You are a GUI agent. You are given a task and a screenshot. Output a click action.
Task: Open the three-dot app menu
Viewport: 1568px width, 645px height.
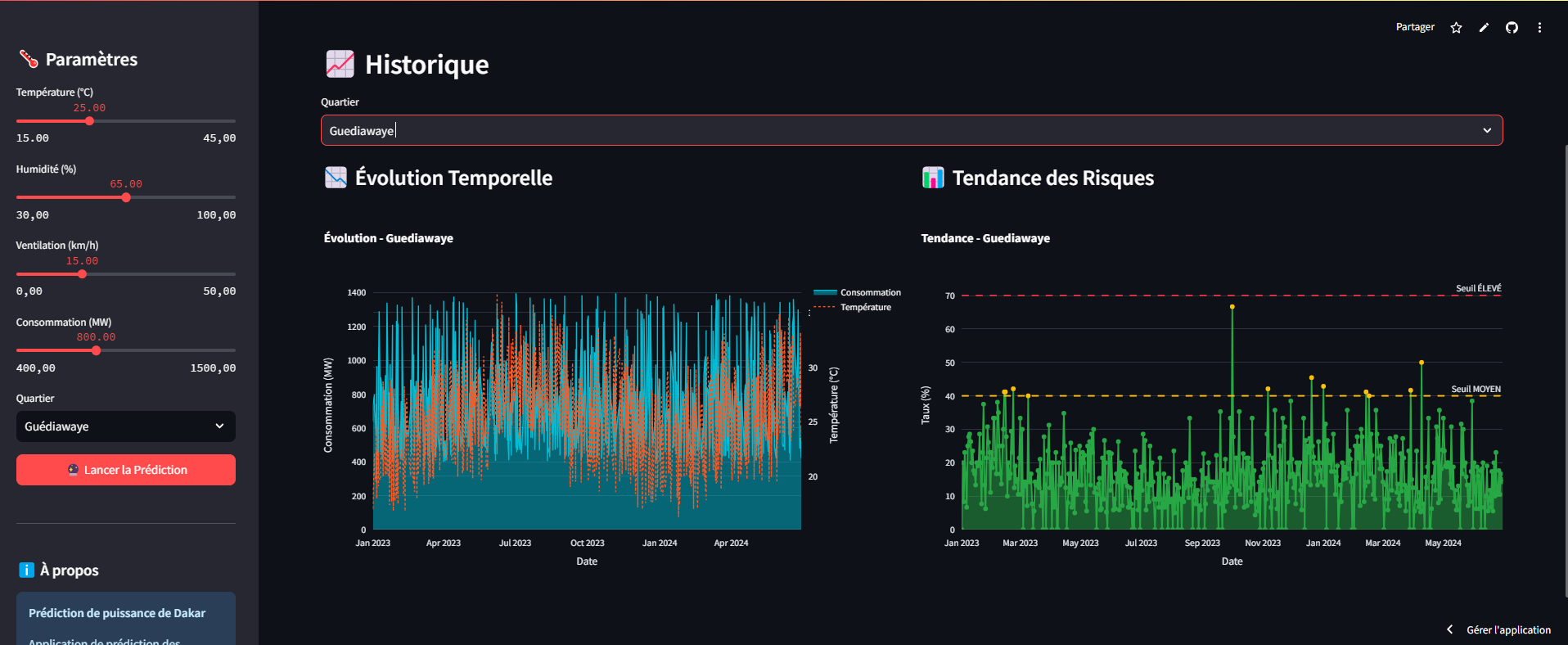click(x=1539, y=28)
